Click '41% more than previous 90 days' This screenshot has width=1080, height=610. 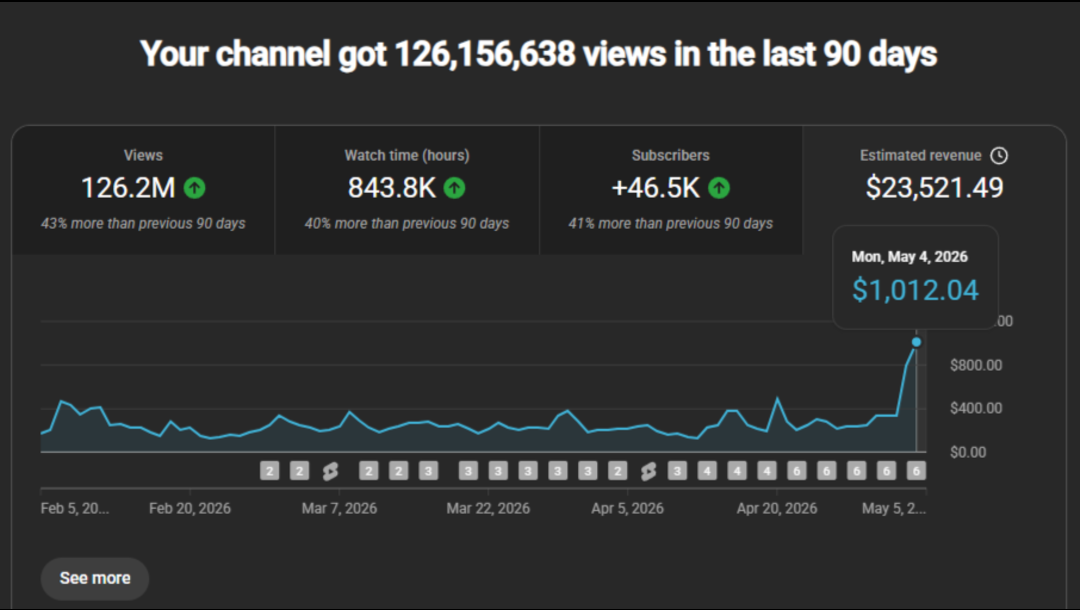point(671,224)
